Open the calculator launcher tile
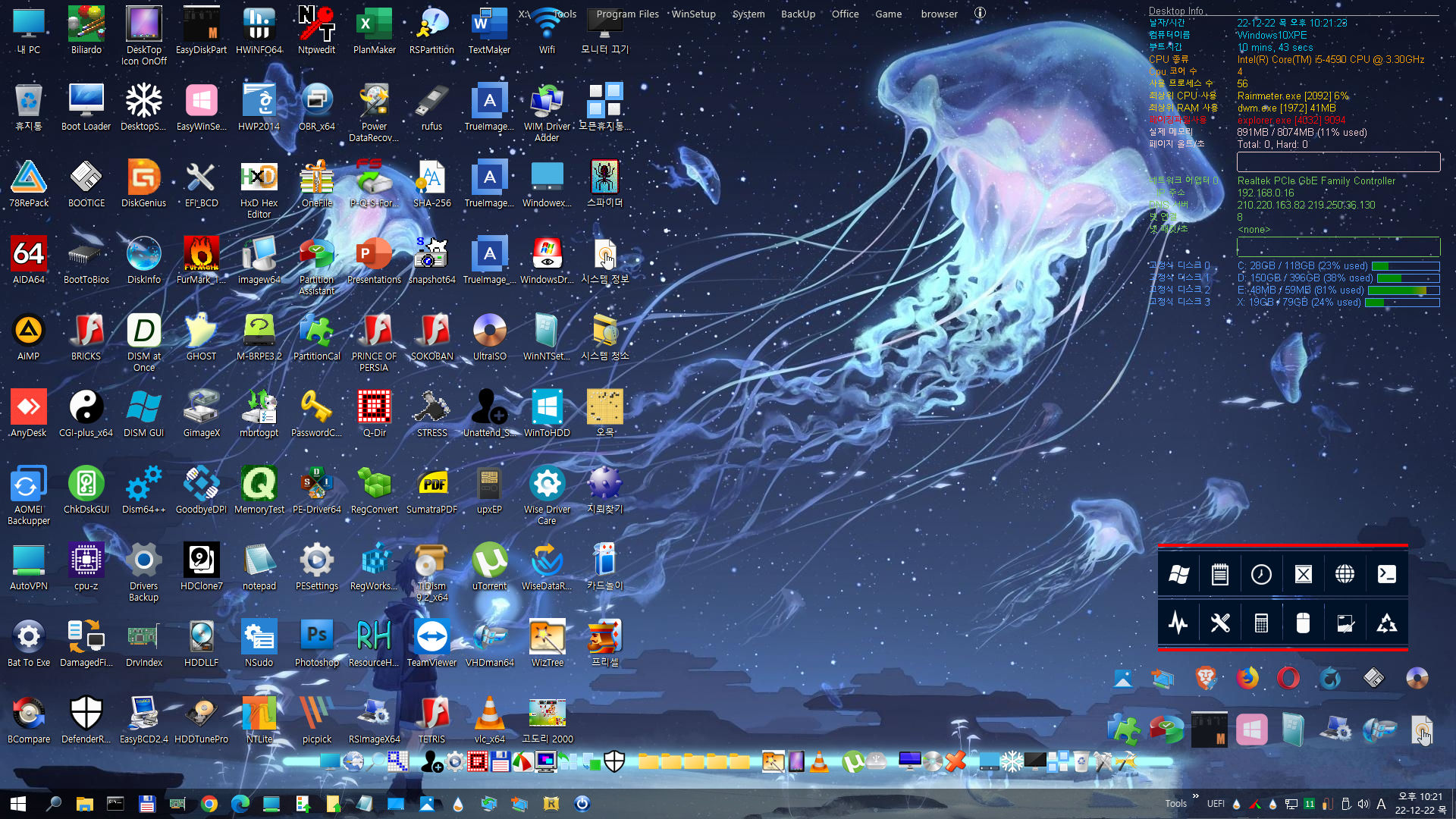 [x=1261, y=623]
